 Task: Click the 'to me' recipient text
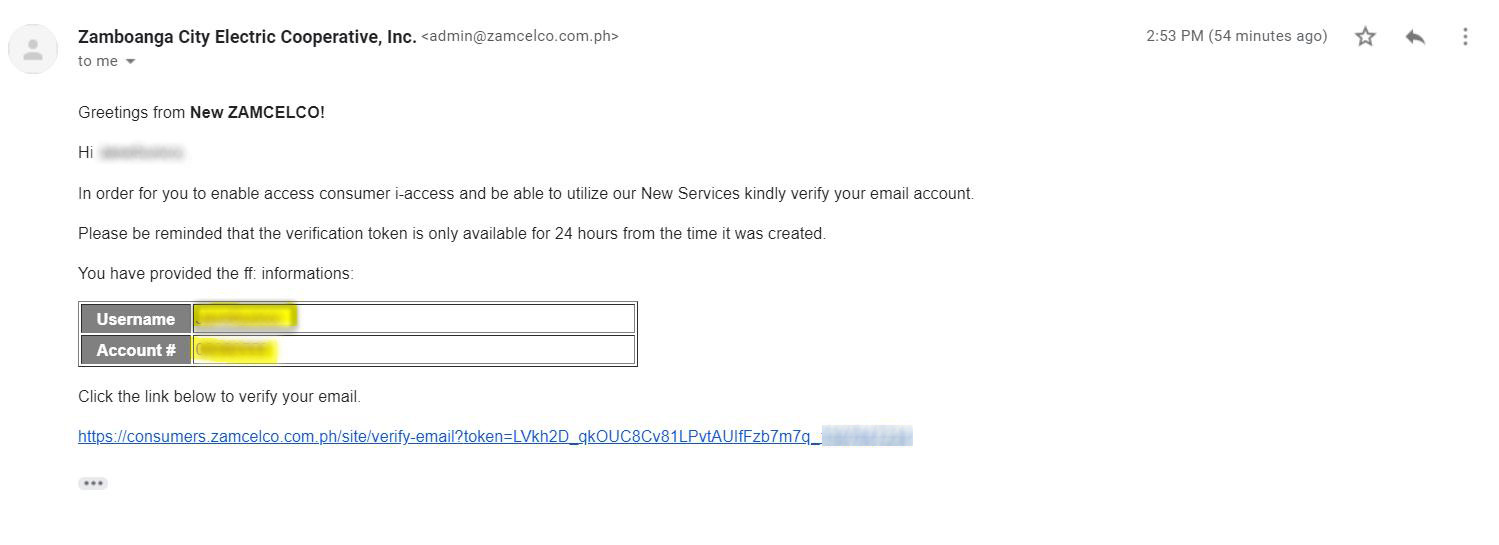98,61
